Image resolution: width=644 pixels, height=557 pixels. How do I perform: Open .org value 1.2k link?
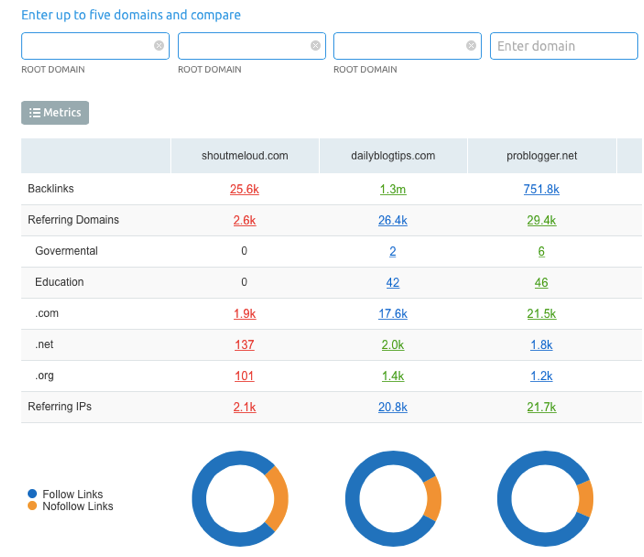point(541,376)
